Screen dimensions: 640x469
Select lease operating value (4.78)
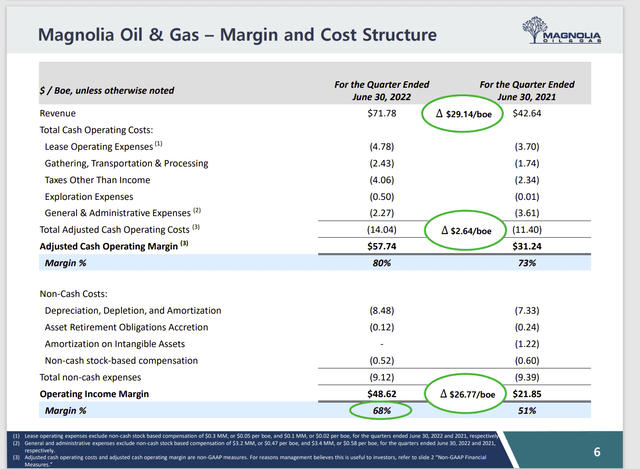382,147
